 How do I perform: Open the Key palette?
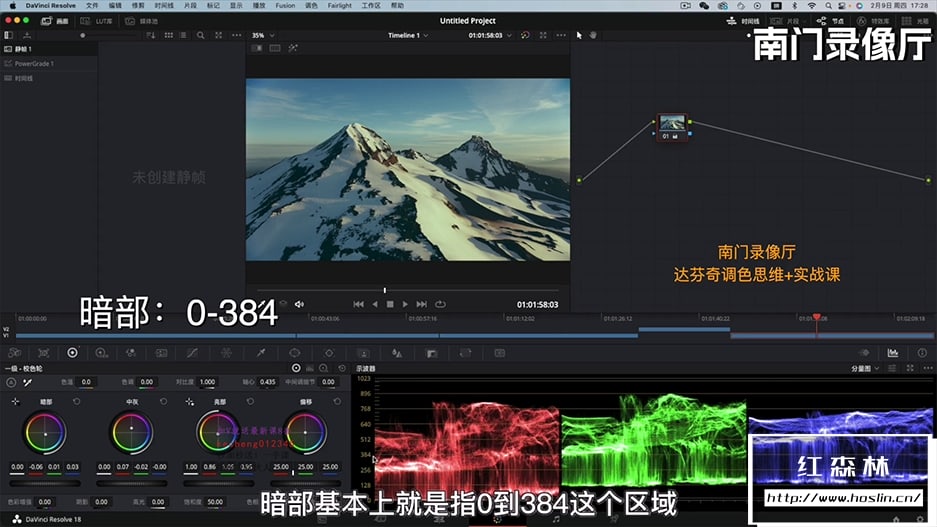(431, 353)
